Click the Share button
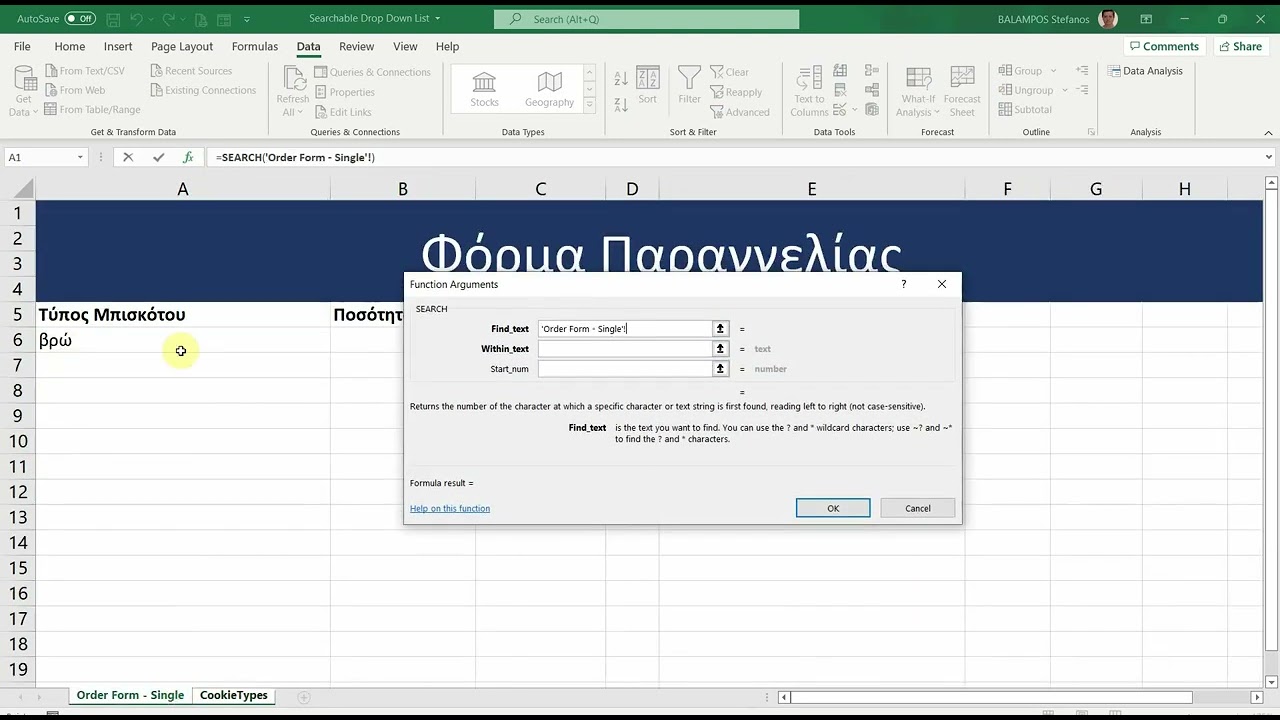 click(1239, 46)
